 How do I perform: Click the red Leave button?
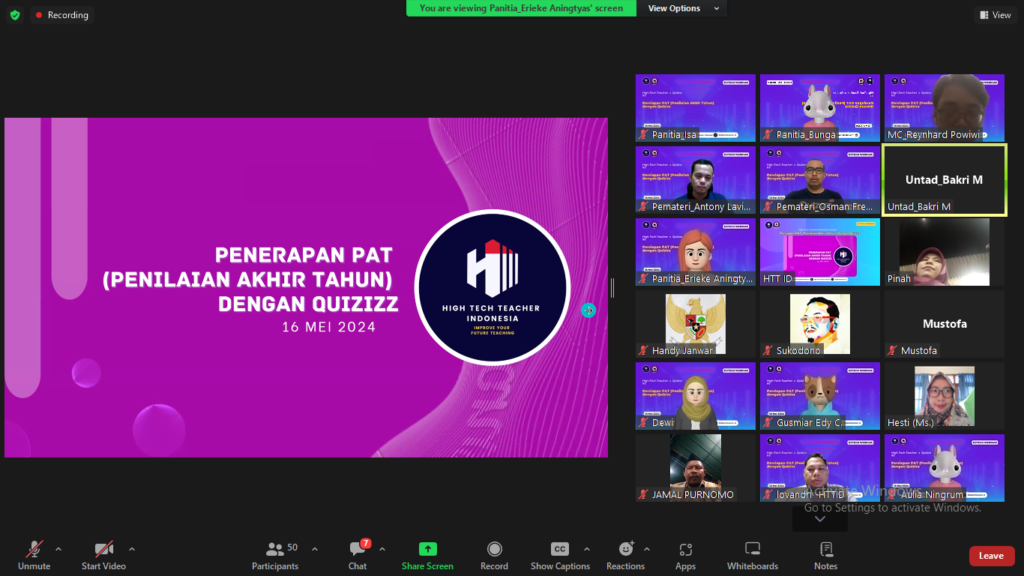(991, 556)
